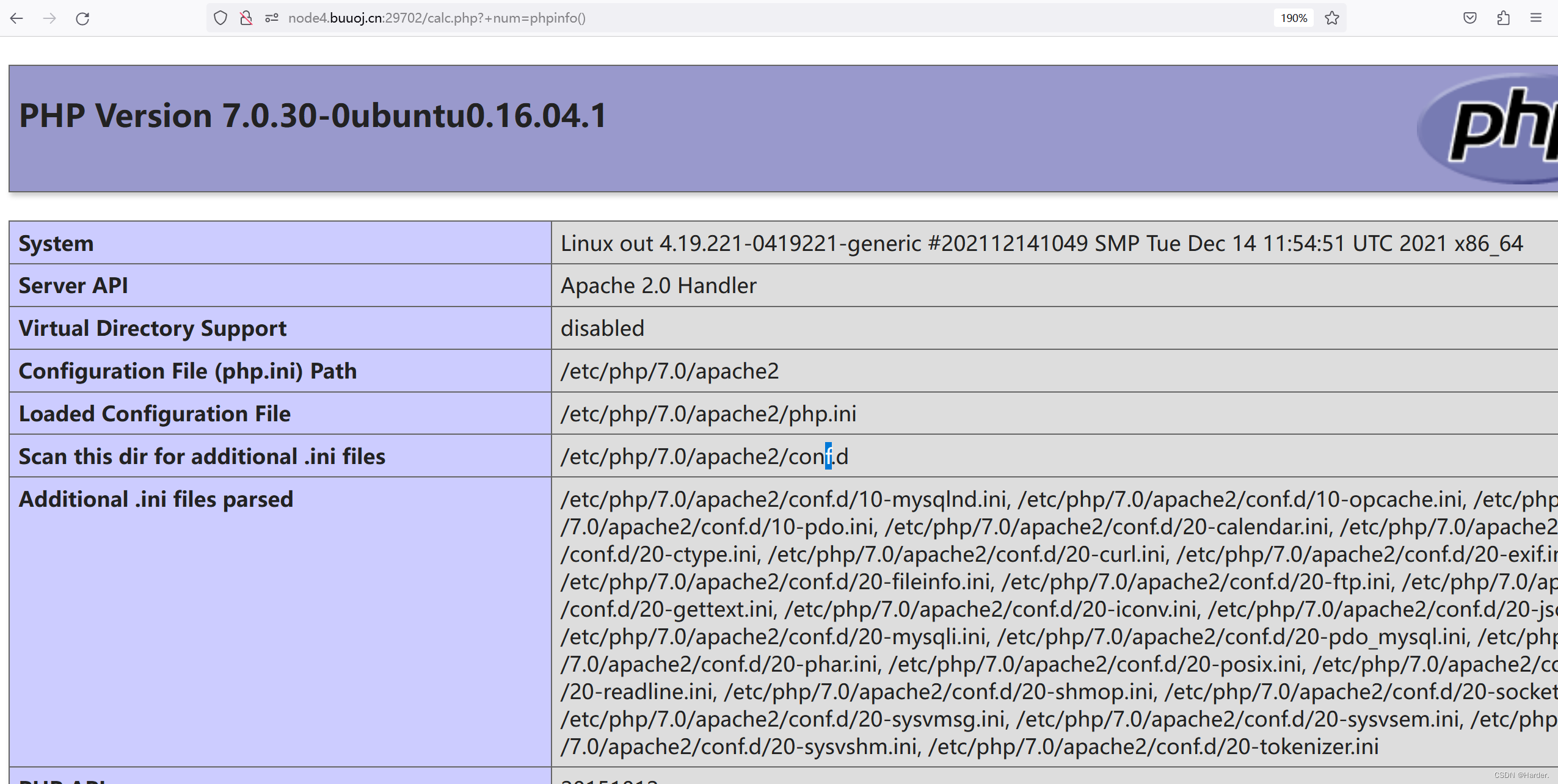This screenshot has width=1558, height=784.
Task: Reset the 190% zoom level badge
Action: [x=1294, y=18]
